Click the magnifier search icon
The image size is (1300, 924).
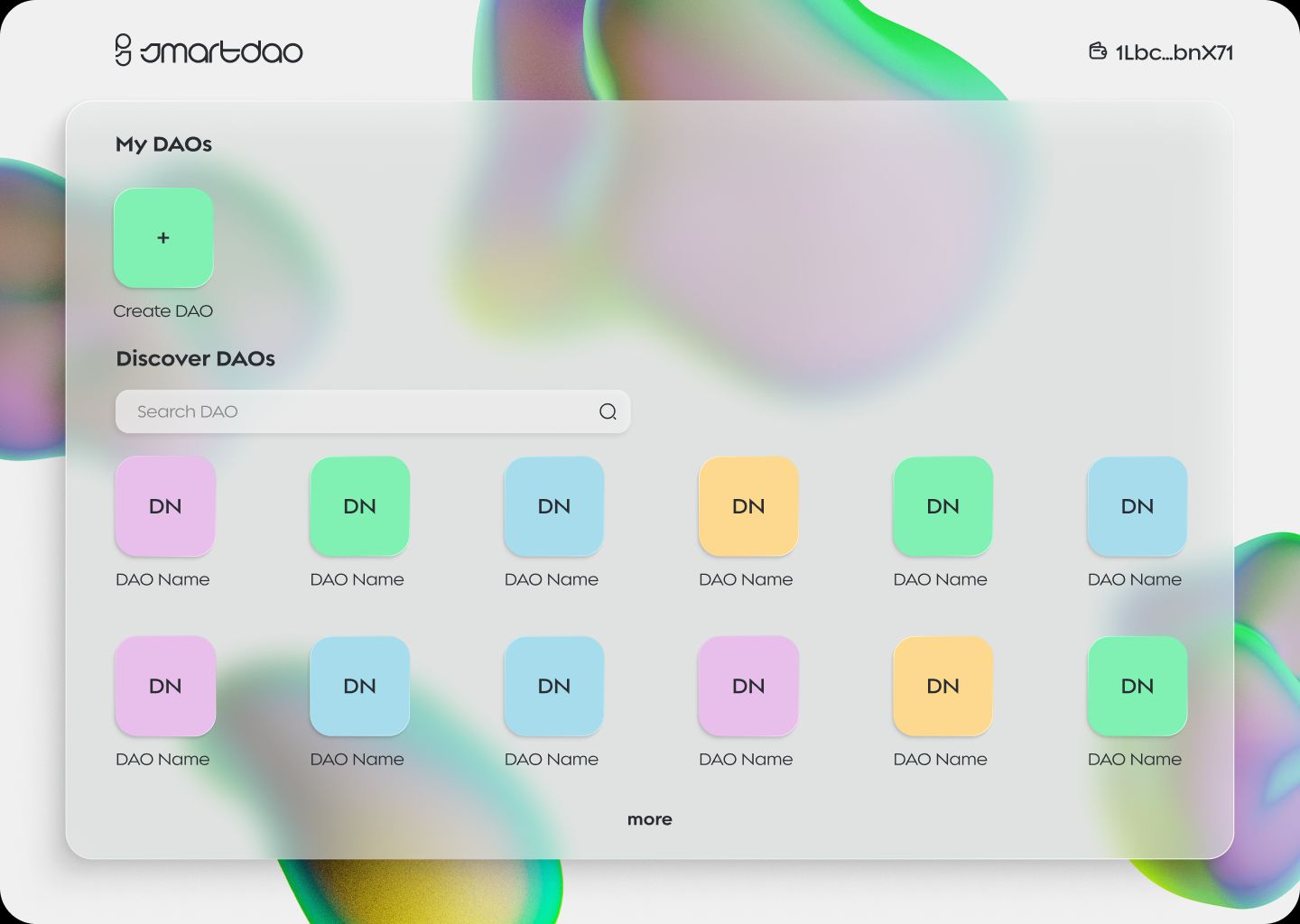608,411
